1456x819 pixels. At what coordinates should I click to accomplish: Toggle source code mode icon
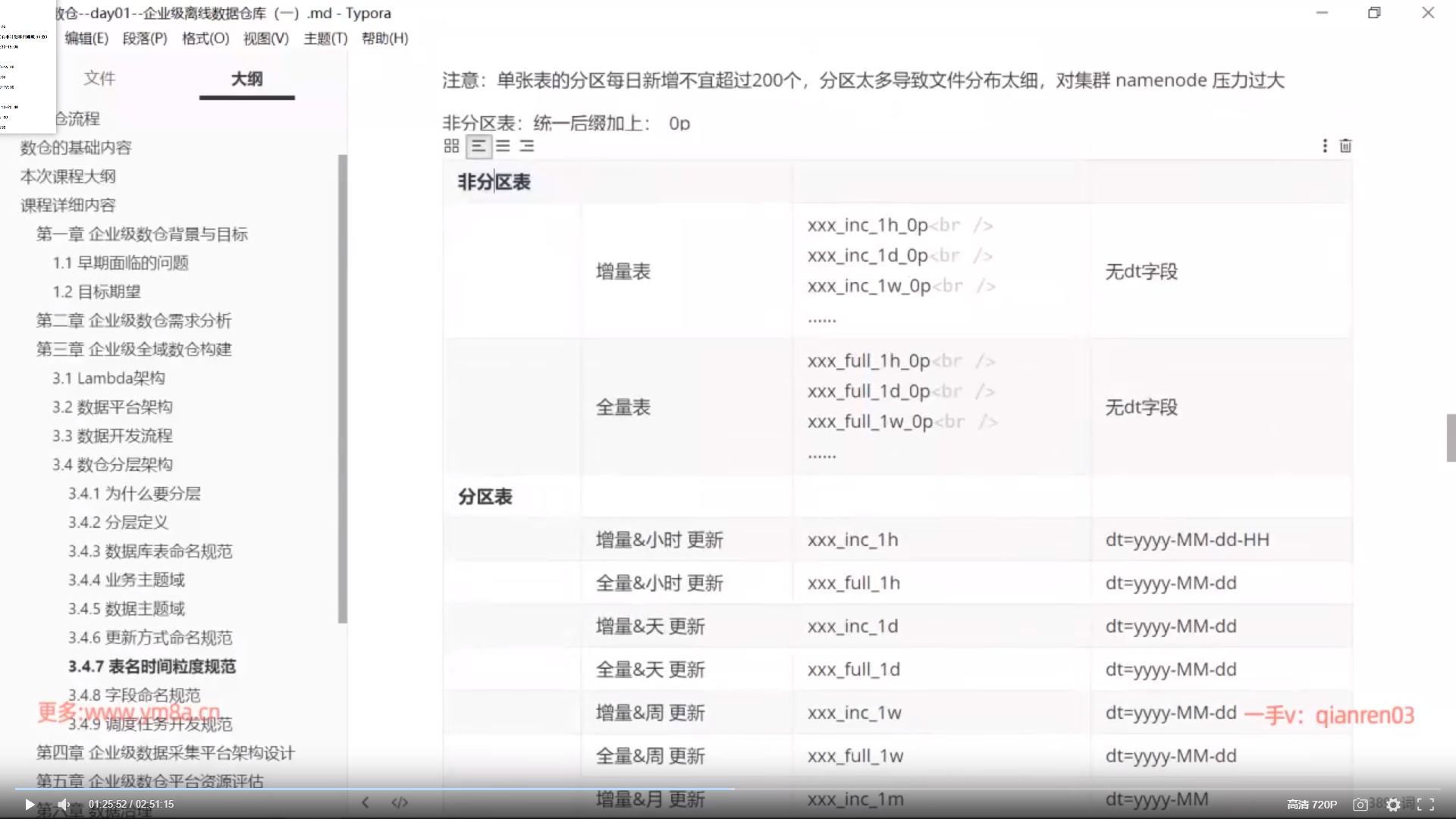(x=400, y=802)
